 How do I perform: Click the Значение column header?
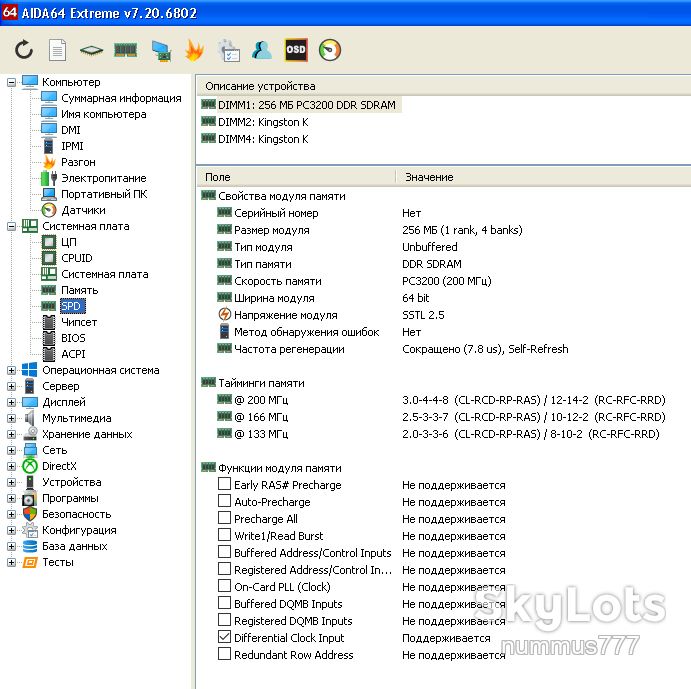543,177
